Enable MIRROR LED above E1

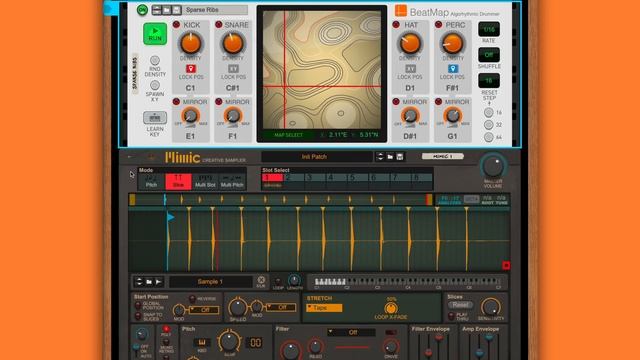click(176, 102)
